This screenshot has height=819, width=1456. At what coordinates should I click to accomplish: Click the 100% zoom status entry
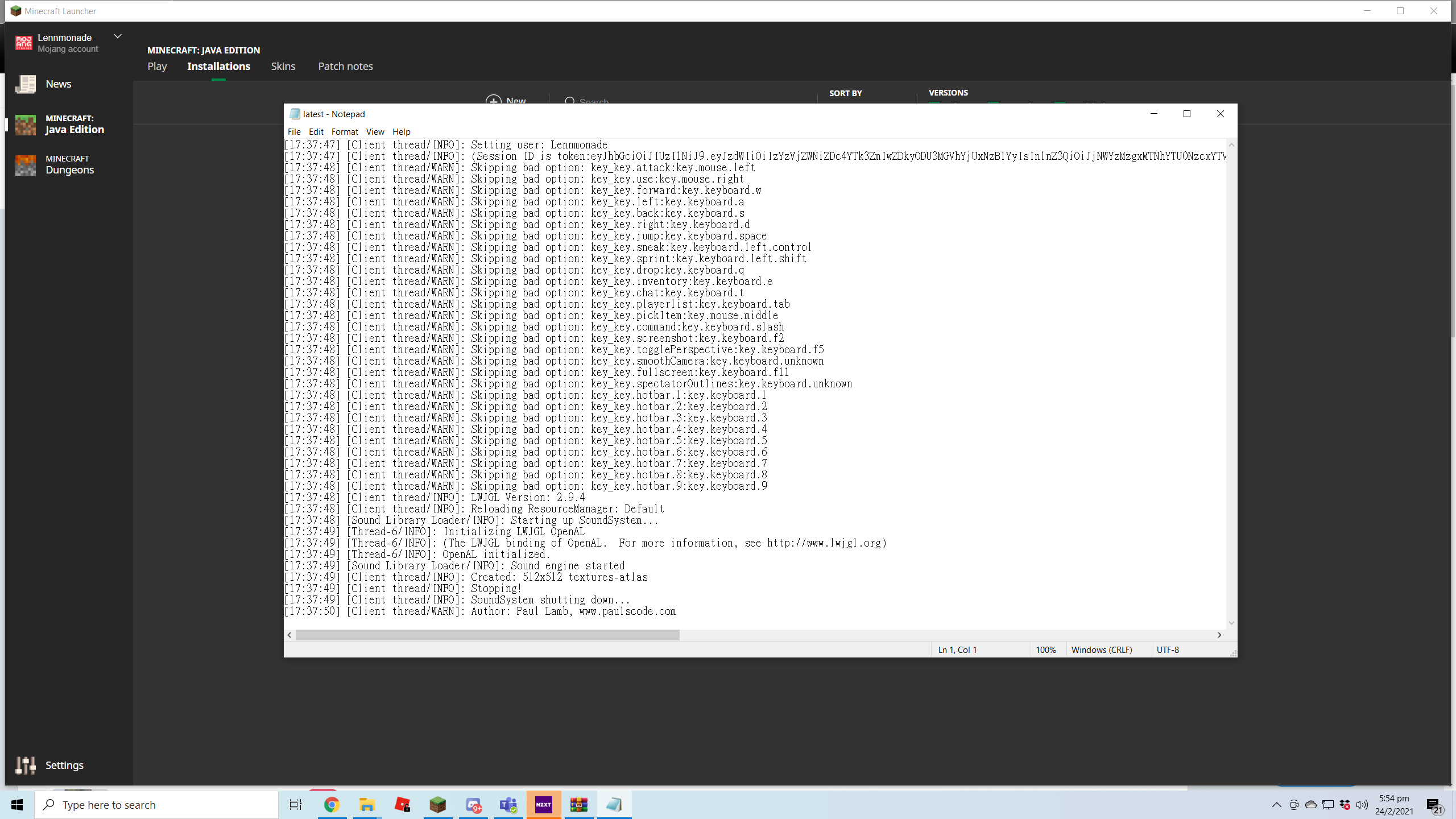(x=1045, y=650)
